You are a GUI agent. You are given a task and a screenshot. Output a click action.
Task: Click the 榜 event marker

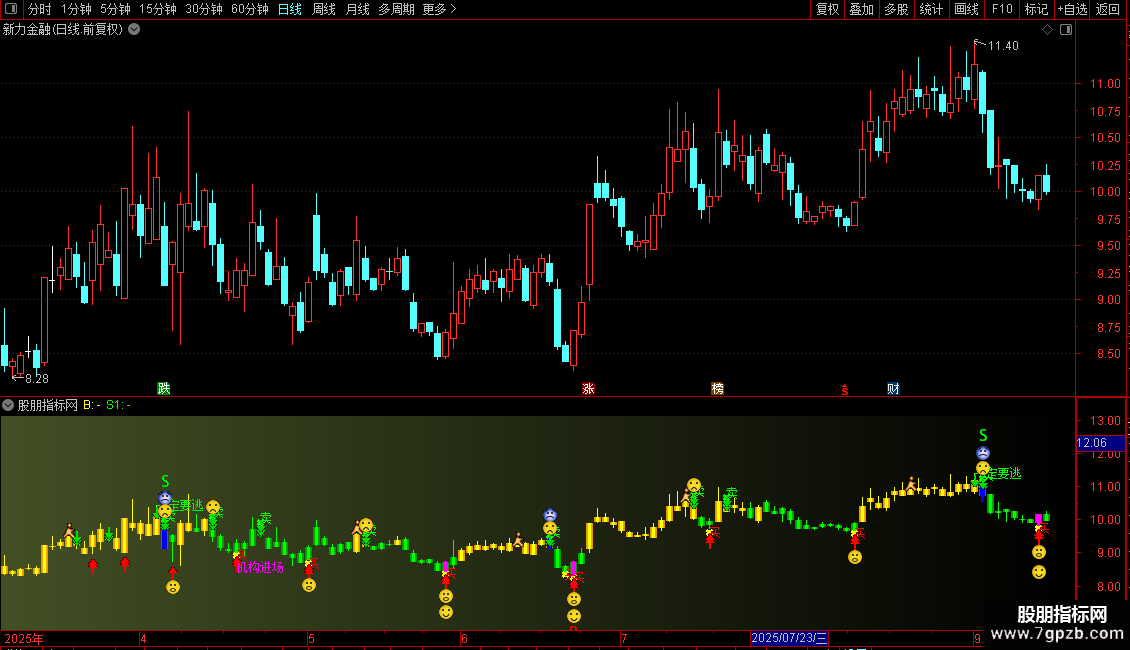(x=717, y=388)
